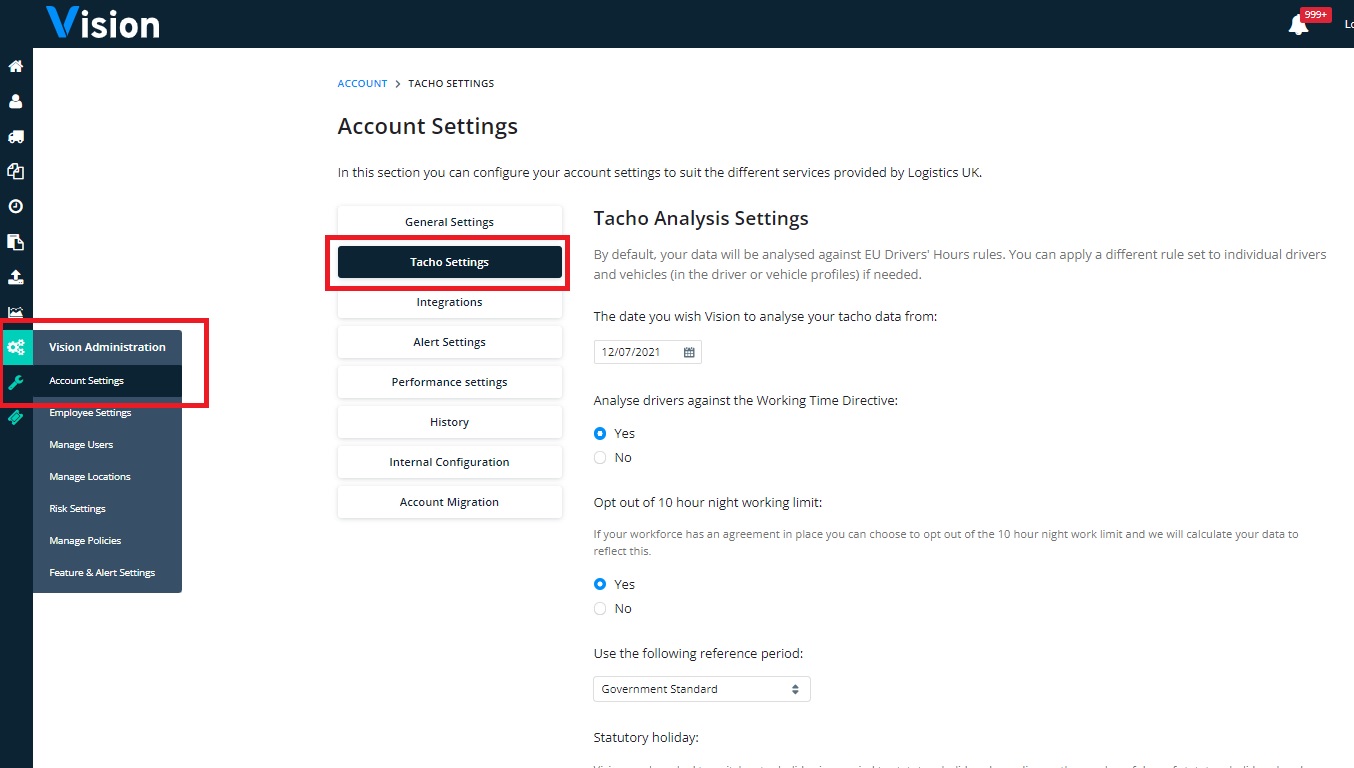Open the Home icon in sidebar

[15, 67]
